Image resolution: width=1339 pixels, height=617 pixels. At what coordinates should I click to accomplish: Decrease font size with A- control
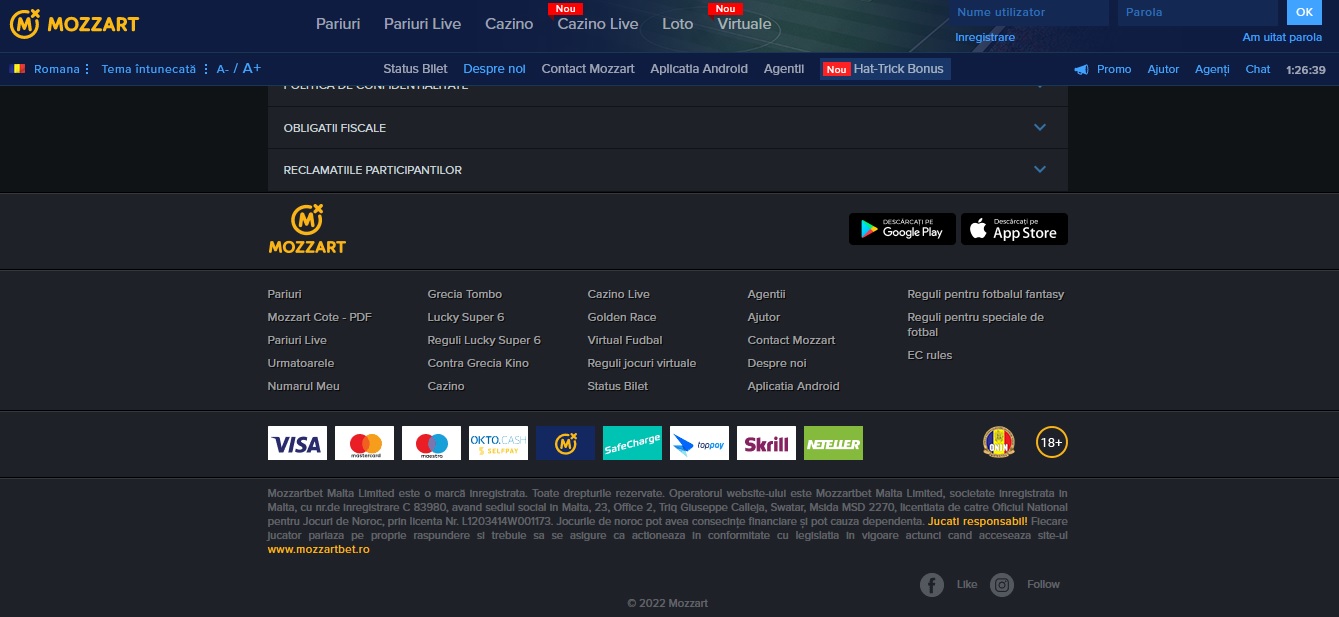coord(223,69)
